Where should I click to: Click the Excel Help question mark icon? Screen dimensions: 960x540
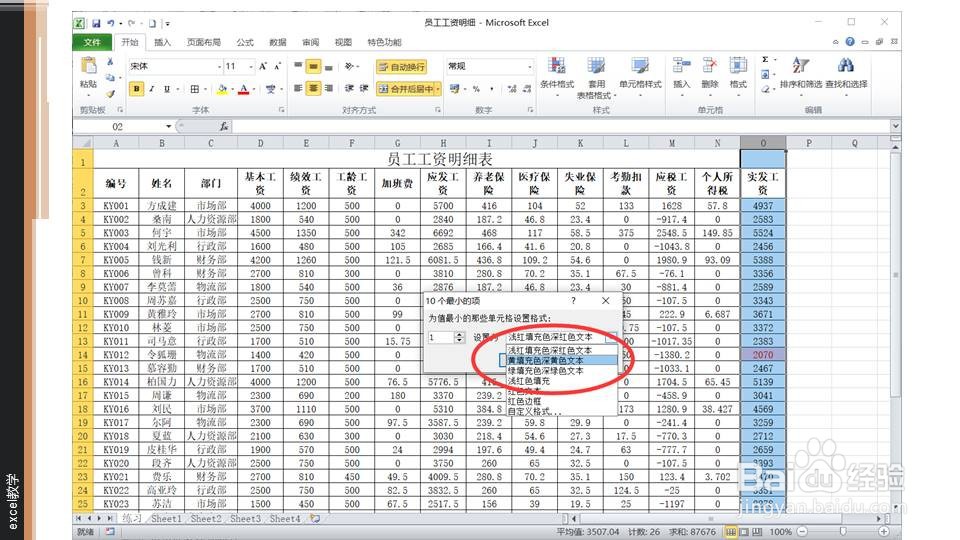(850, 42)
